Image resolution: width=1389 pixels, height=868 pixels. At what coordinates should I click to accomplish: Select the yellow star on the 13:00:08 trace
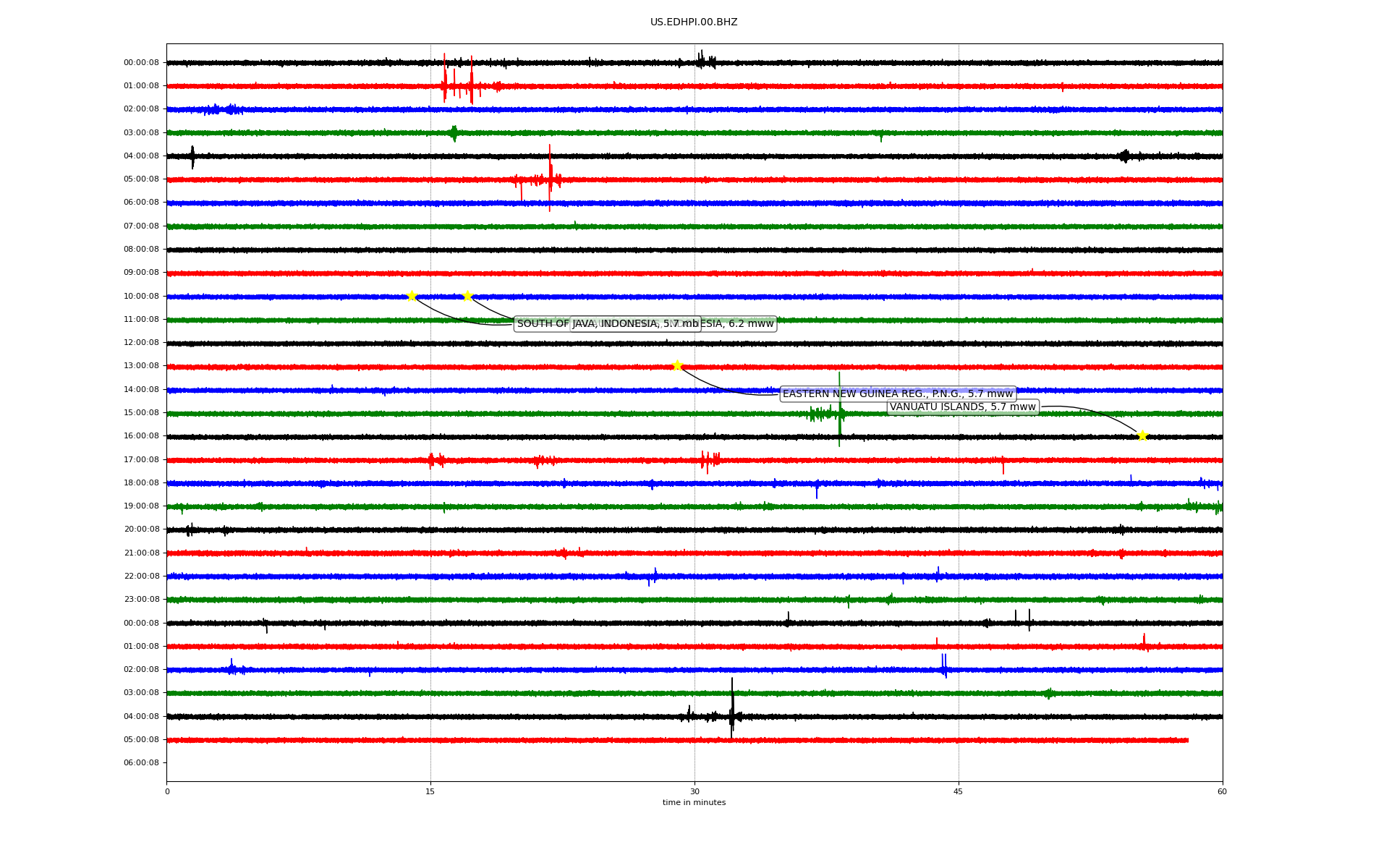677,365
